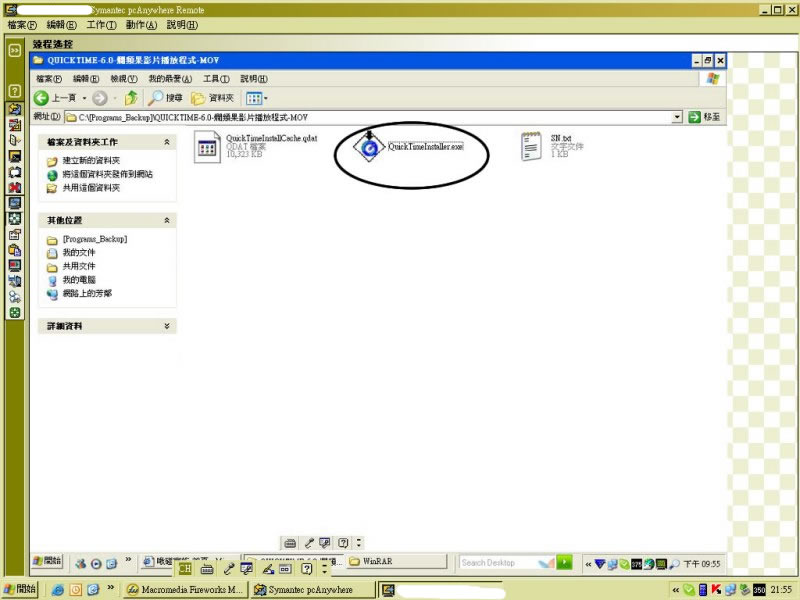Open 共用文件 in other places
800x600 pixels.
pos(79,266)
